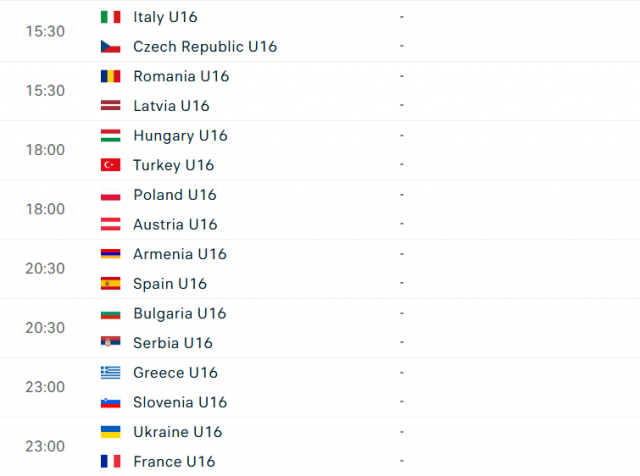This screenshot has height=476, width=640.
Task: Select the Serbia flag icon
Action: 111,343
